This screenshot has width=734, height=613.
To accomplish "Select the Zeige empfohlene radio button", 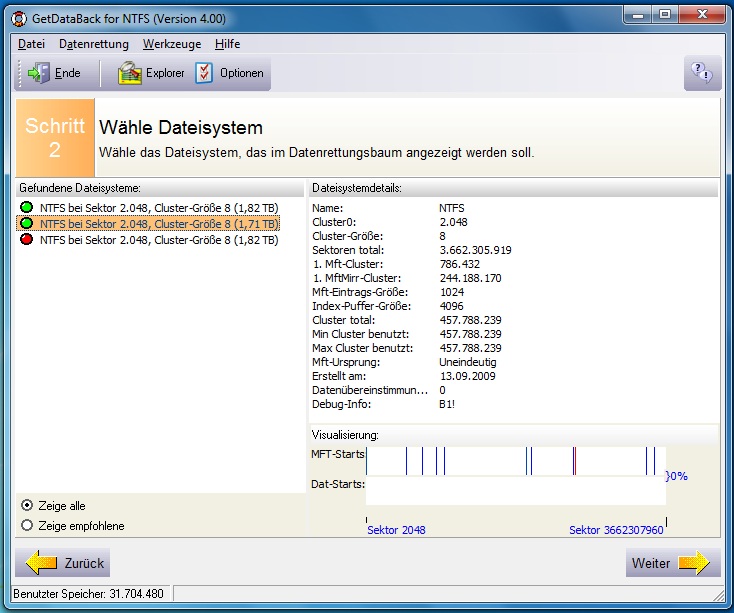I will tap(27, 525).
